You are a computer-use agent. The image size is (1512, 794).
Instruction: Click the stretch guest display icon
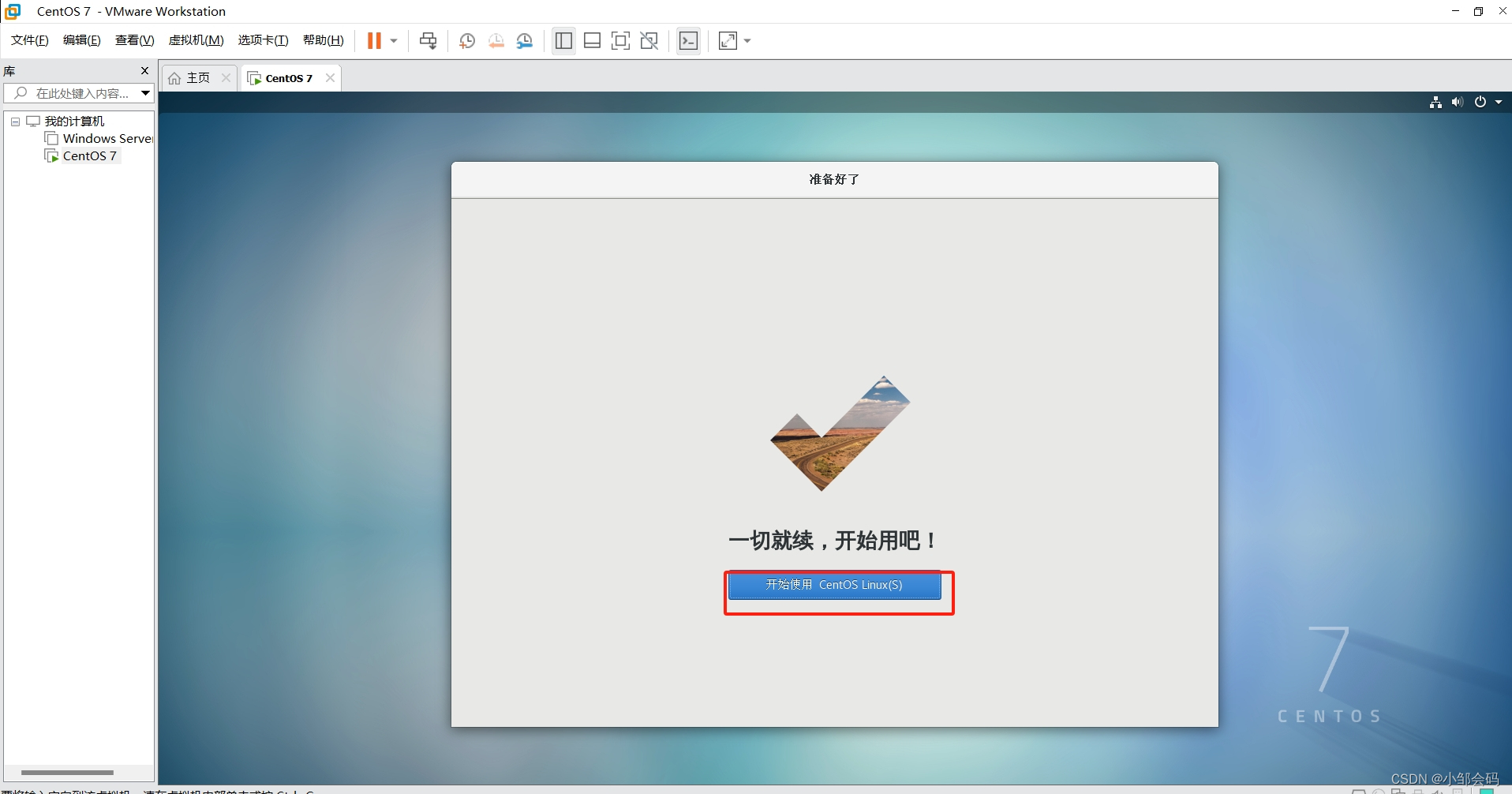(728, 41)
